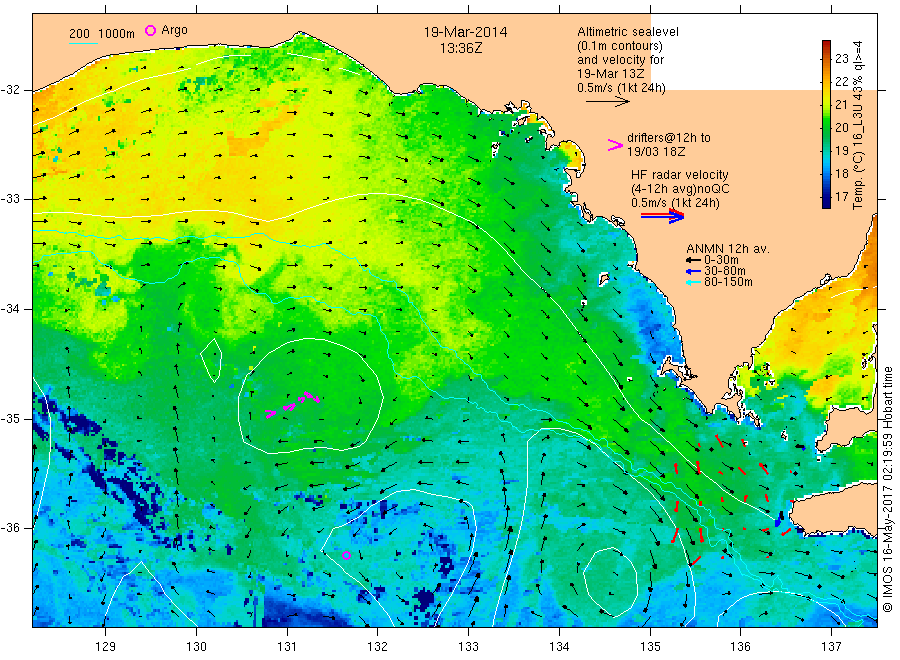This screenshot has height=660, width=900.
Task: Click the black altimetric velocity scale arrow
Action: pos(608,102)
